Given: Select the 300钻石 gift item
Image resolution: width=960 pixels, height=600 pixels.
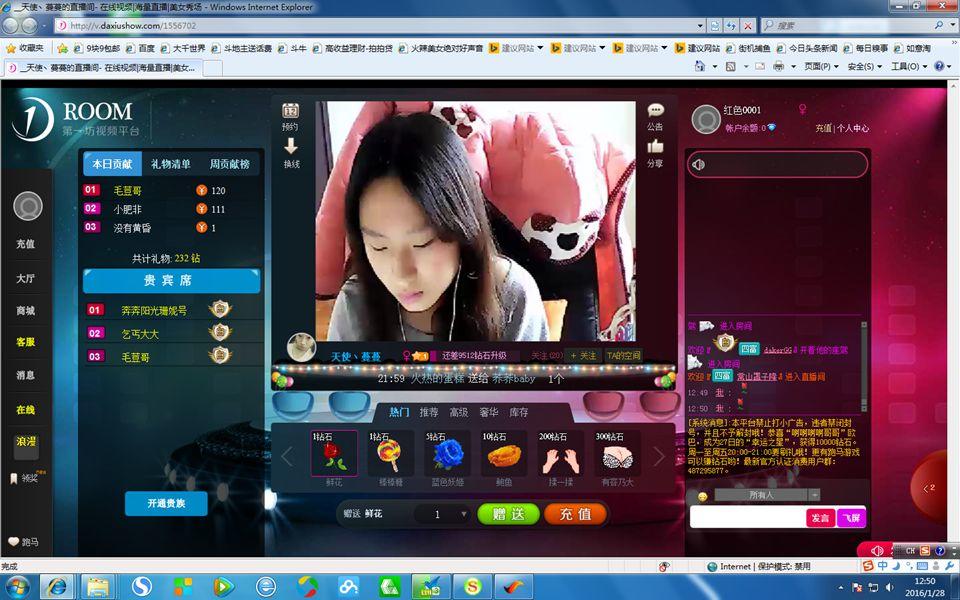Looking at the screenshot, I should pos(617,454).
